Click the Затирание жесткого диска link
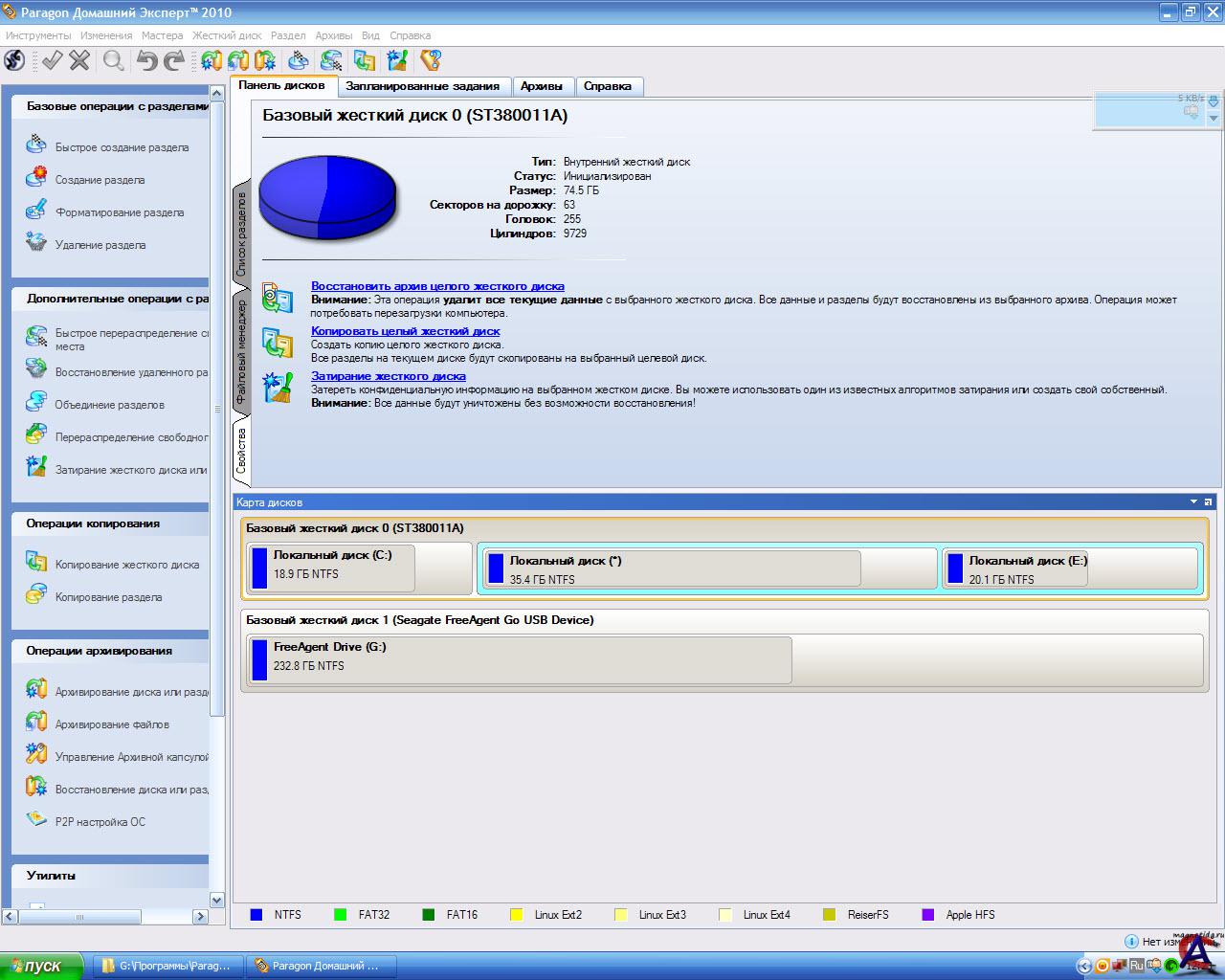 tap(388, 376)
